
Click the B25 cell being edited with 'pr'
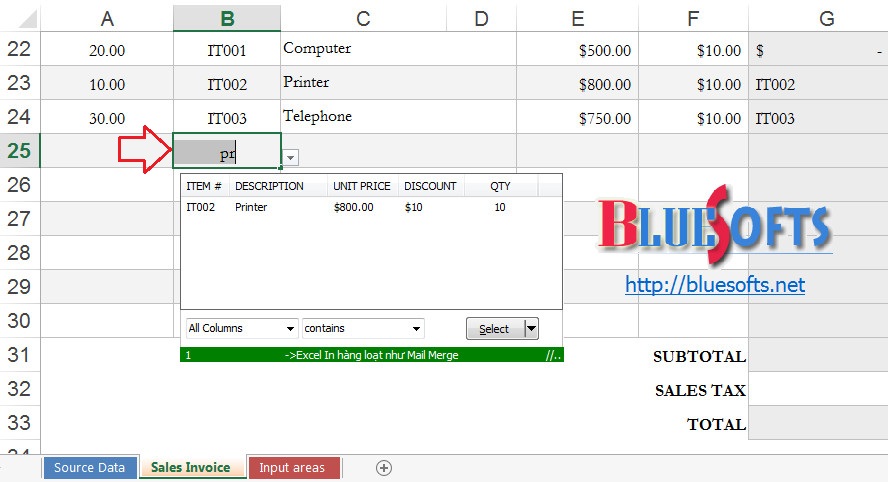(227, 151)
